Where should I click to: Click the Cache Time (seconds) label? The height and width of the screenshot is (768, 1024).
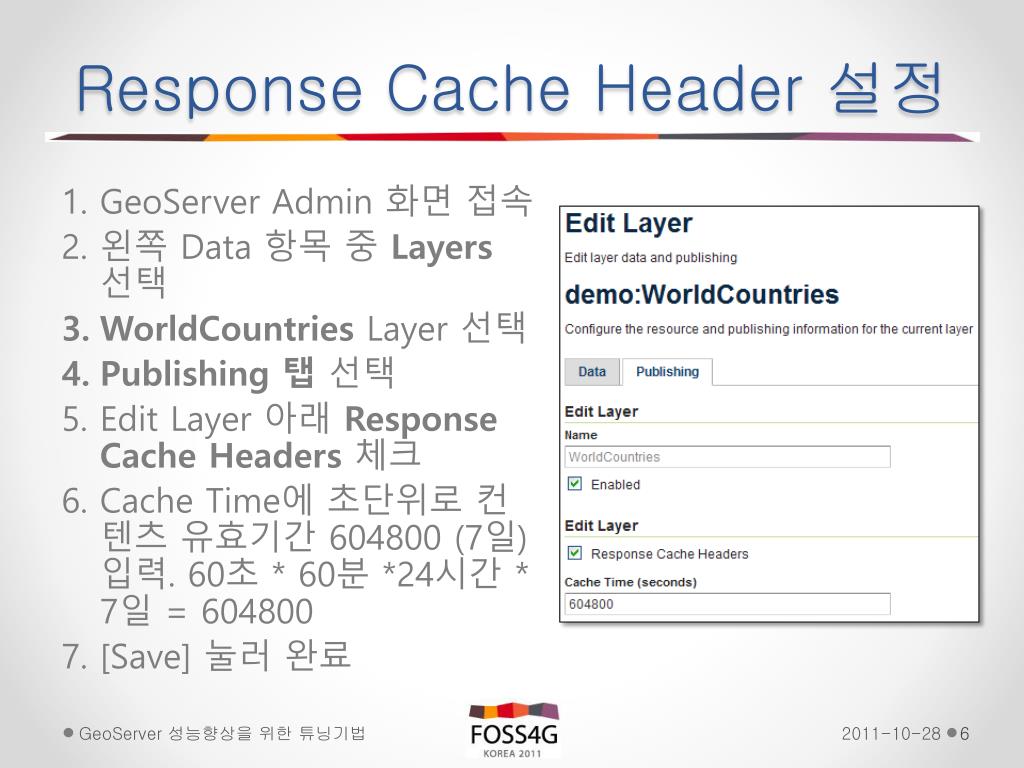click(630, 582)
